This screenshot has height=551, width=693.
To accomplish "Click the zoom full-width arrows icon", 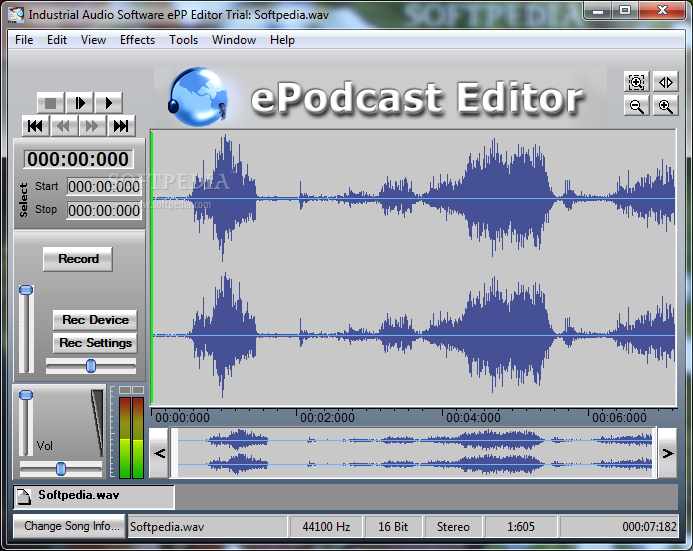I will pos(666,82).
